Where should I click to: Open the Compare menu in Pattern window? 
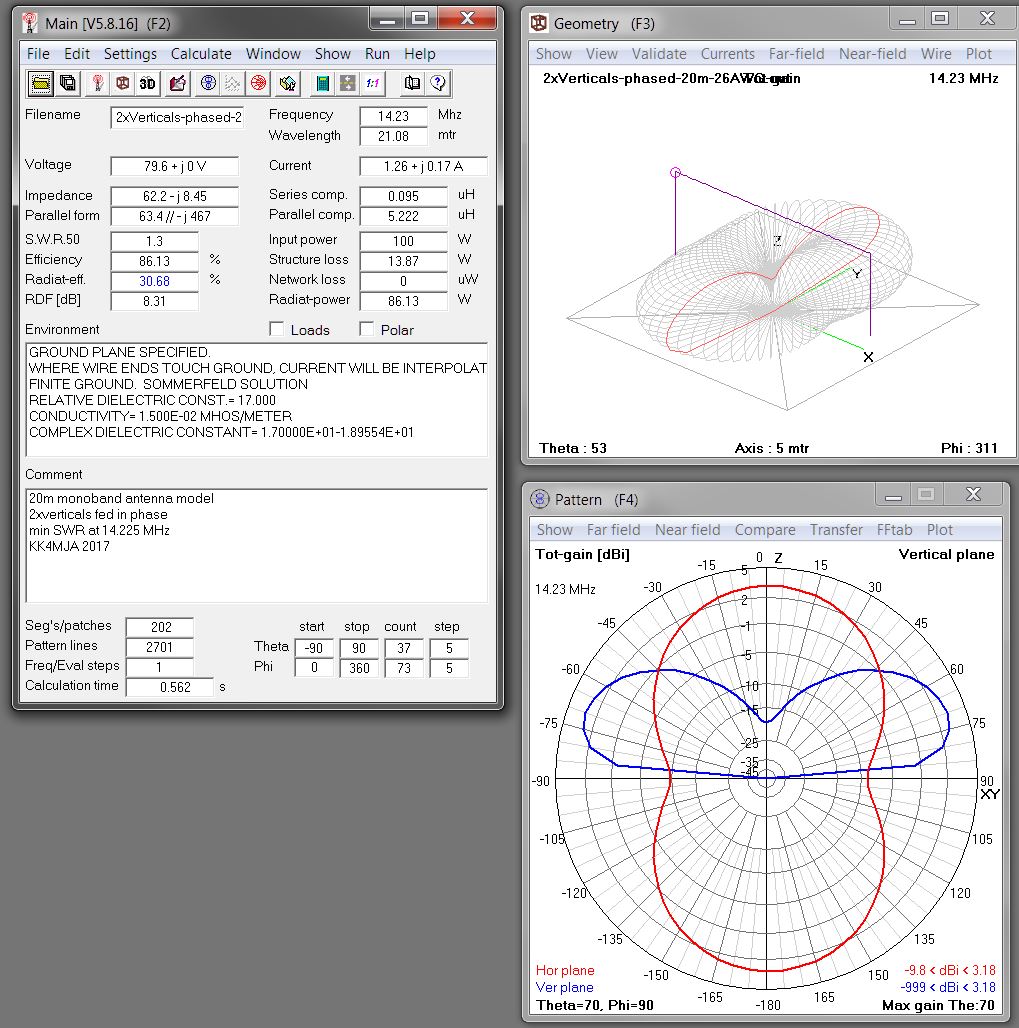click(765, 530)
